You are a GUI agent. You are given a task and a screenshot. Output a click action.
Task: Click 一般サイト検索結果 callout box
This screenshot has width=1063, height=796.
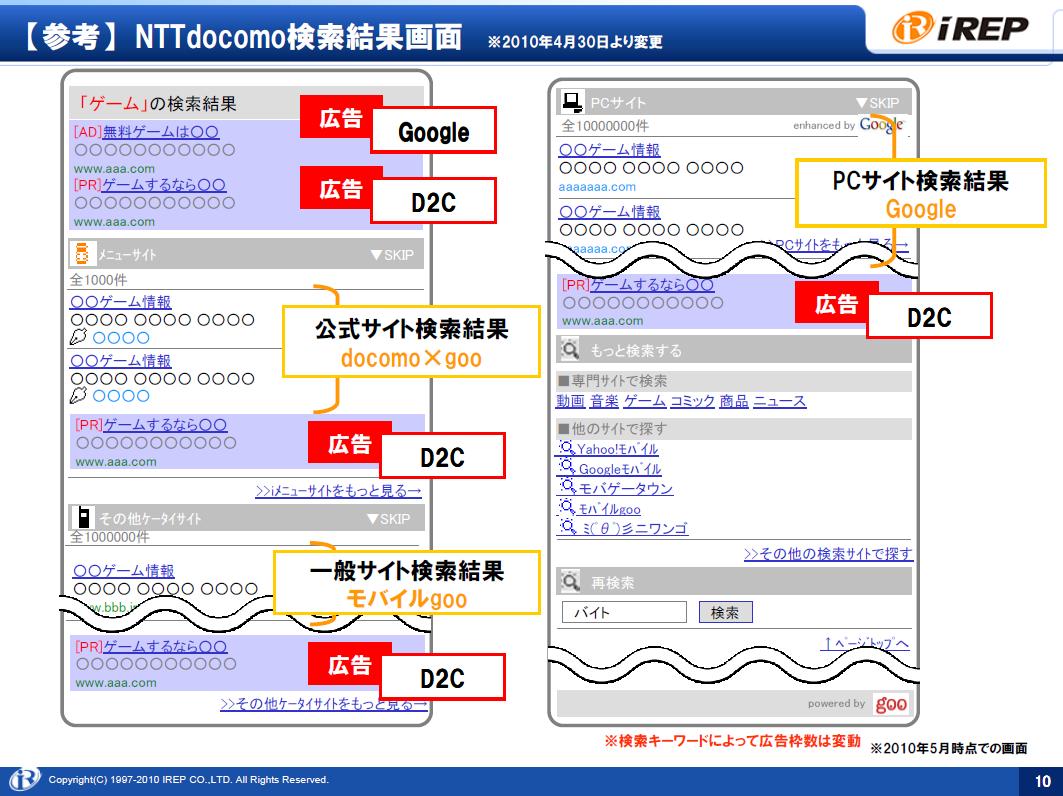(x=407, y=583)
